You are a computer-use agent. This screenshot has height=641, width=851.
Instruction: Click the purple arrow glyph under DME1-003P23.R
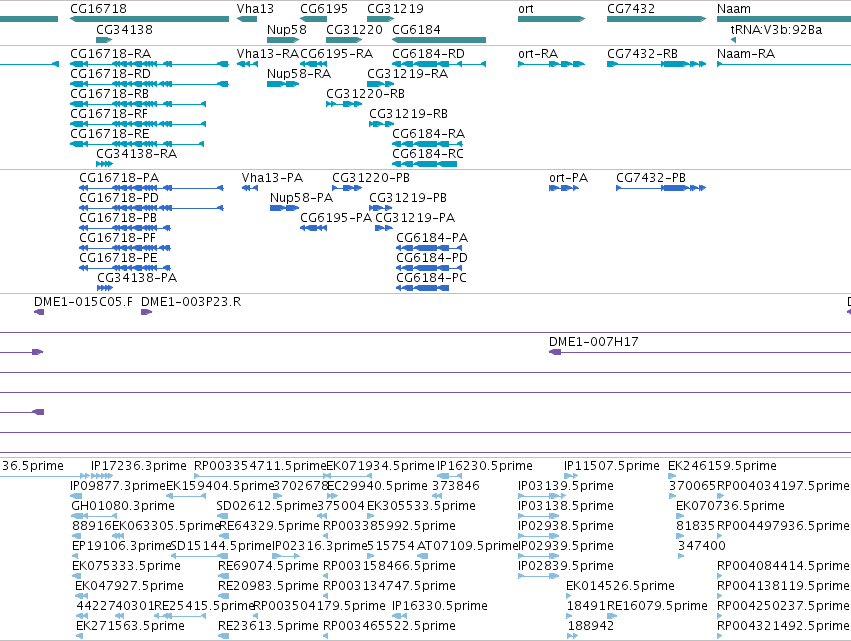tap(146, 312)
